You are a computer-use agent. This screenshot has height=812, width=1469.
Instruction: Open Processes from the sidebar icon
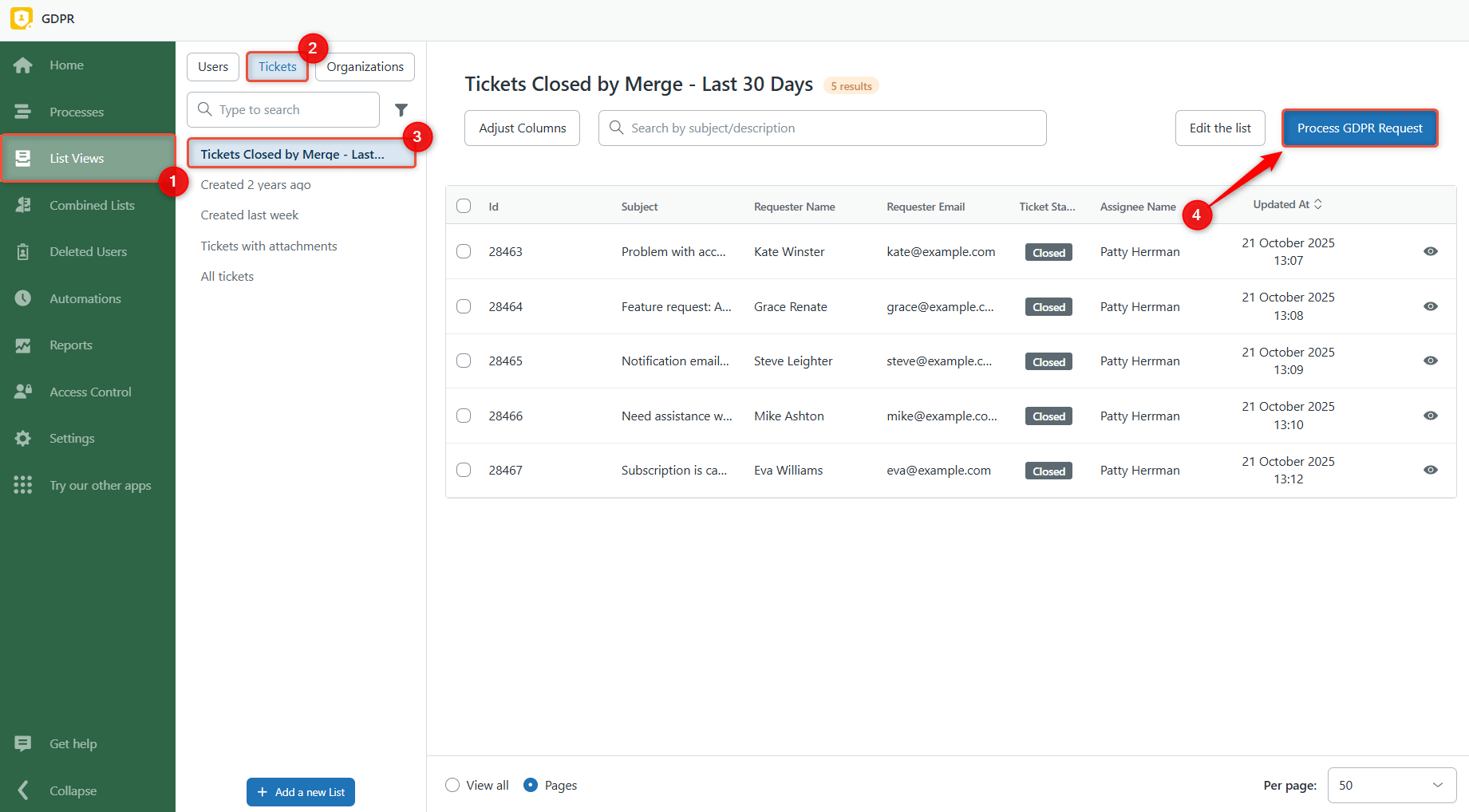click(23, 112)
